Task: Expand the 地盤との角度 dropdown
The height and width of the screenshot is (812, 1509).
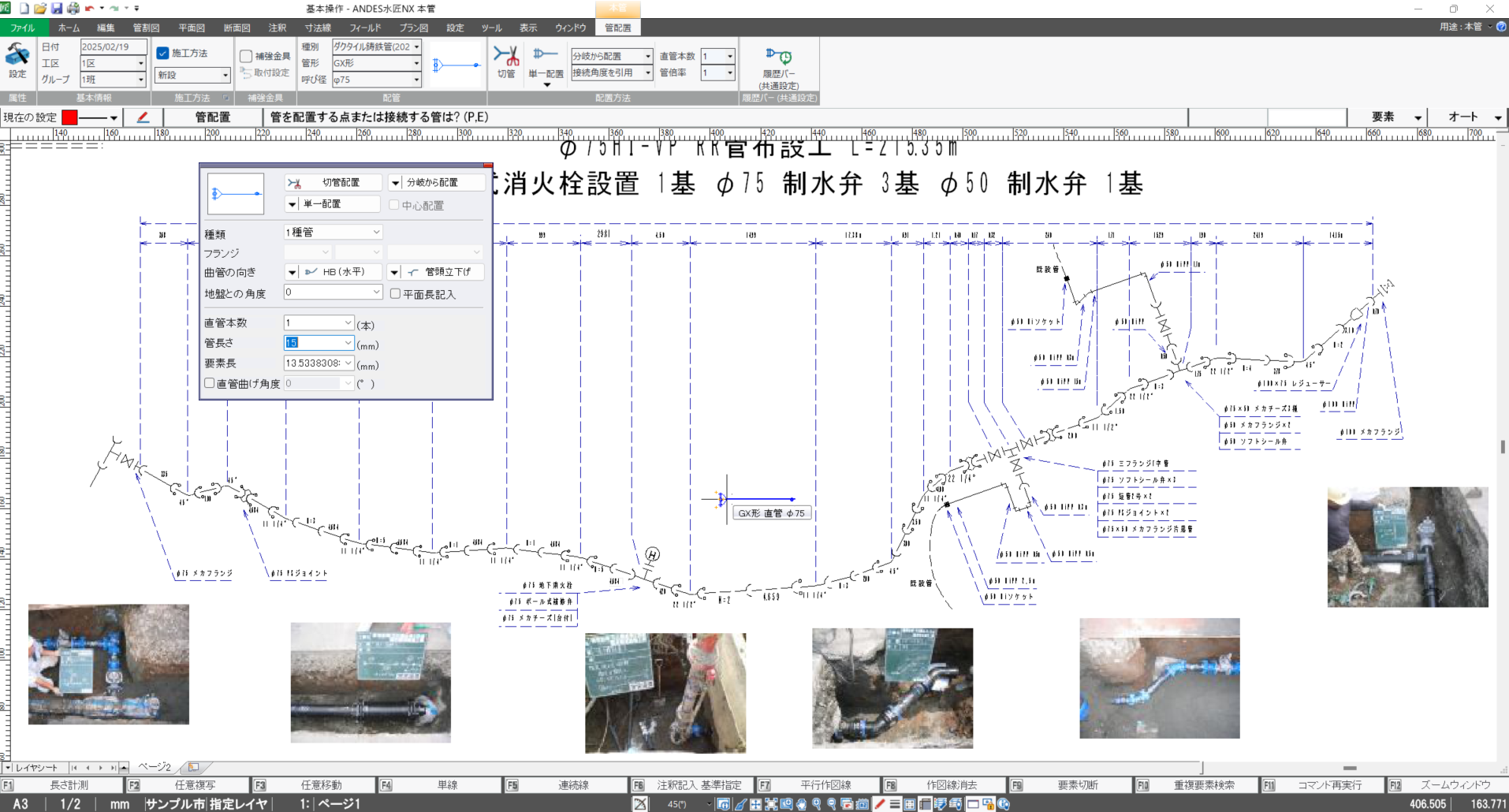Action: pos(376,292)
